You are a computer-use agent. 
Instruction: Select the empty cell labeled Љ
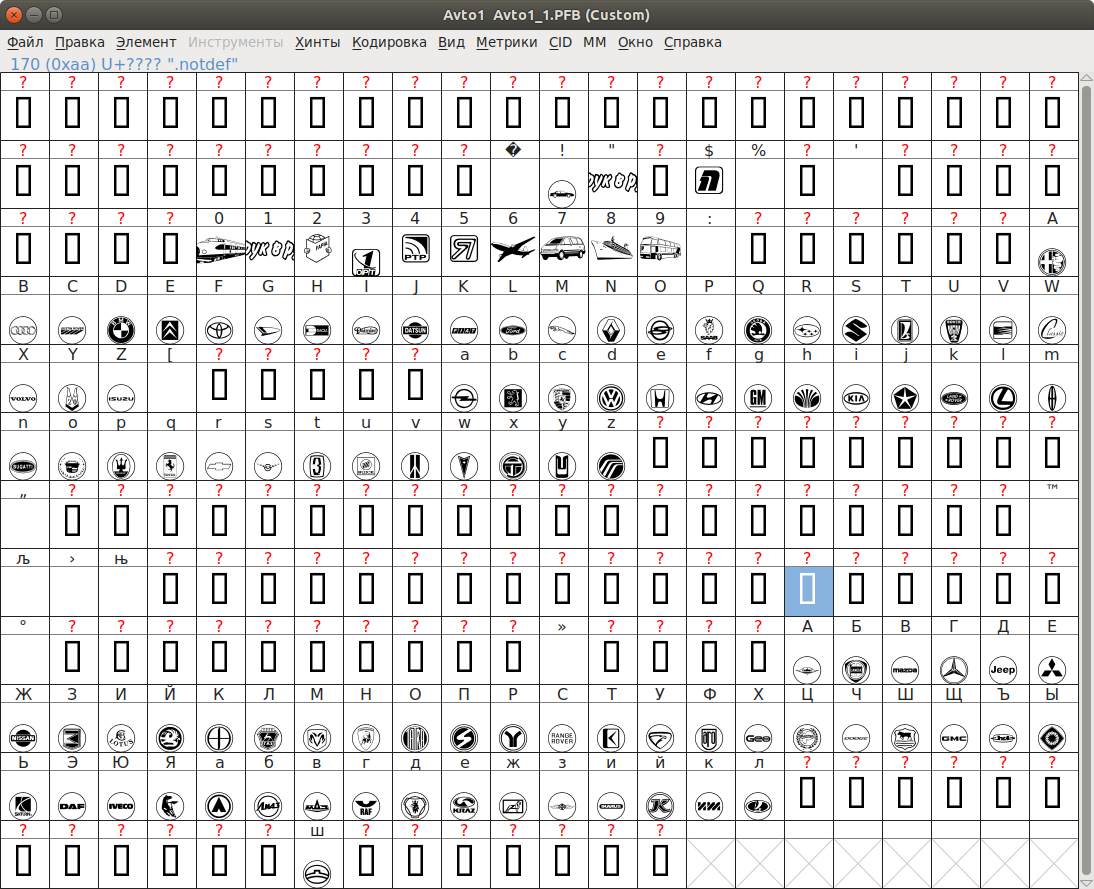coord(24,590)
